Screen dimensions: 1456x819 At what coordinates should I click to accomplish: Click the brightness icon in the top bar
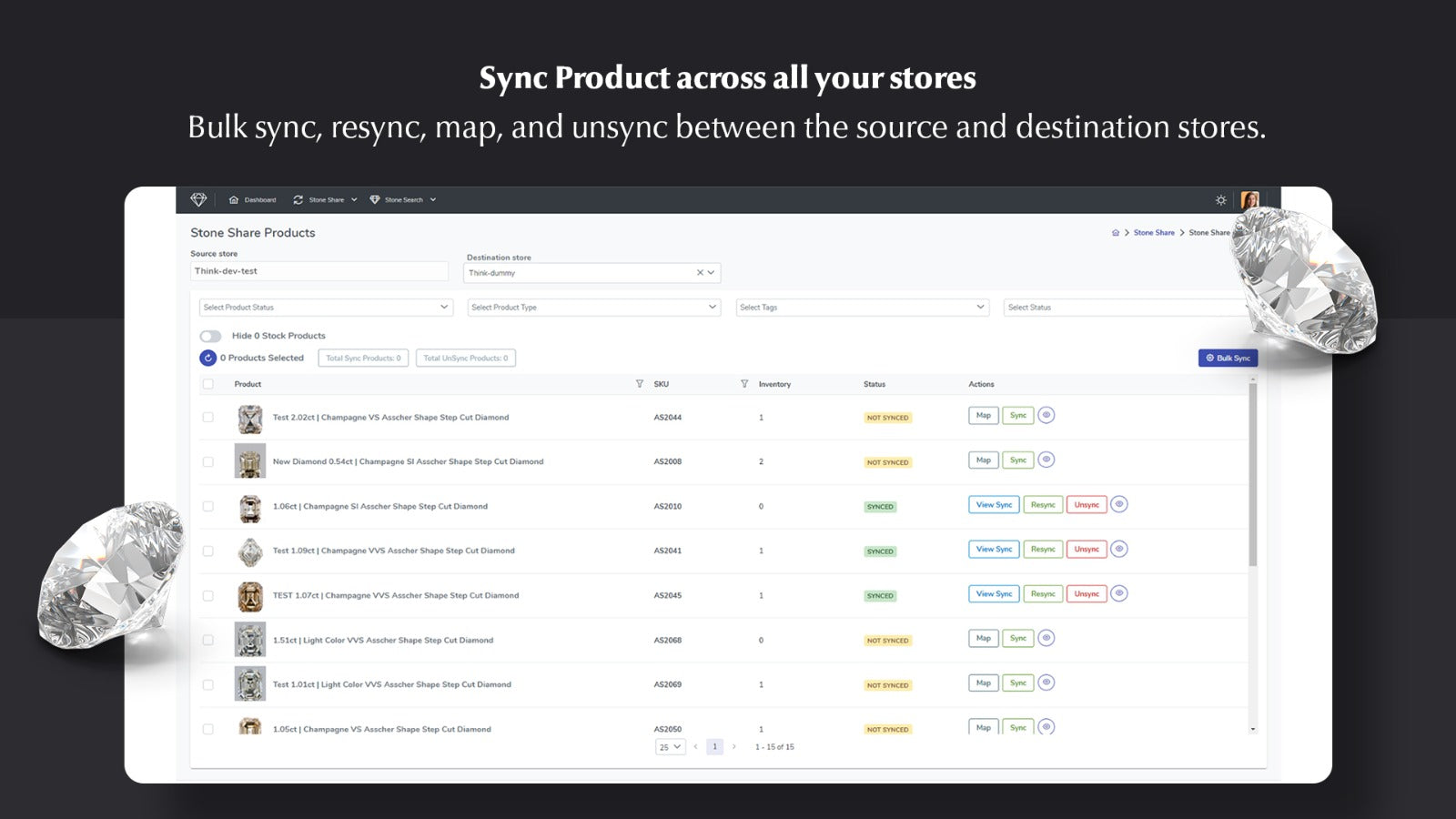coord(1220,198)
